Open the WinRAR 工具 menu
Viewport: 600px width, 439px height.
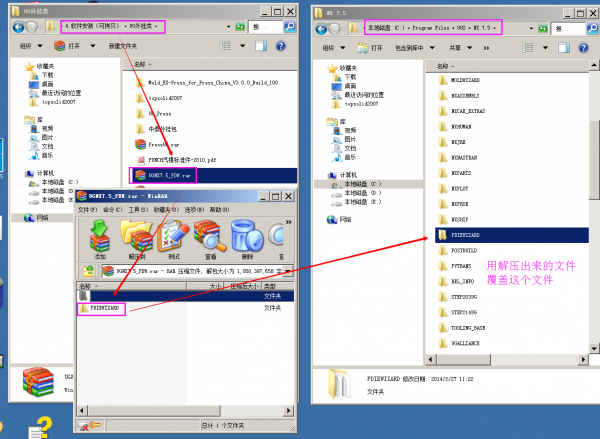138,210
